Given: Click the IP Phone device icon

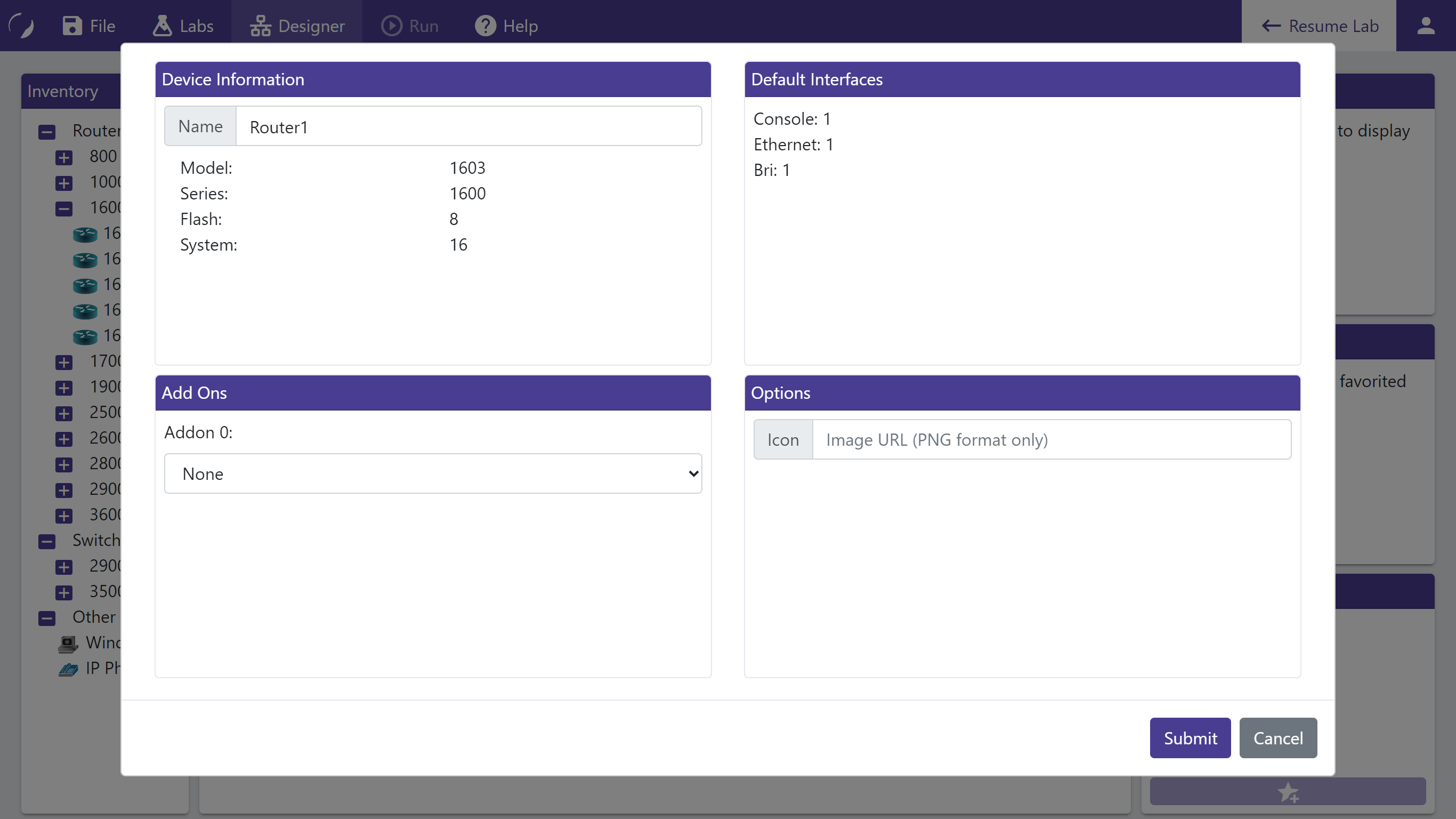Looking at the screenshot, I should pos(68,670).
